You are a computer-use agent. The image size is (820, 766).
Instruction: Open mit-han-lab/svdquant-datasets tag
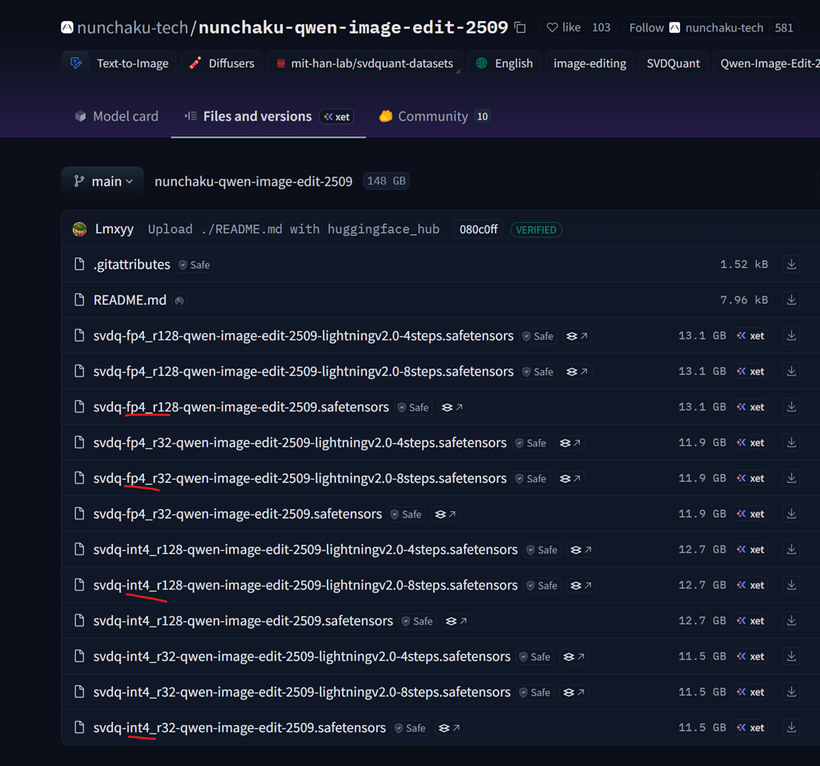pyautogui.click(x=370, y=63)
